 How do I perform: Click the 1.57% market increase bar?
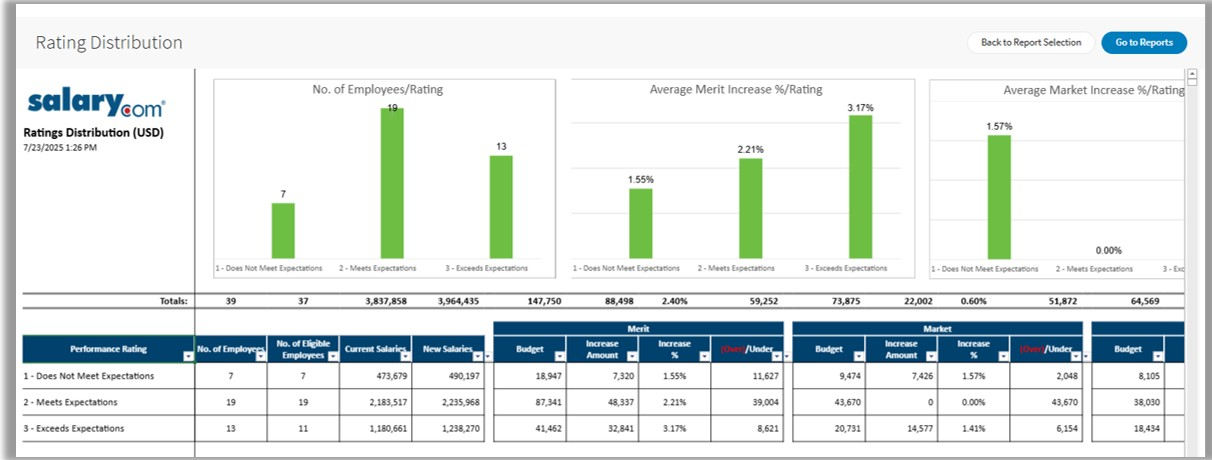point(999,197)
